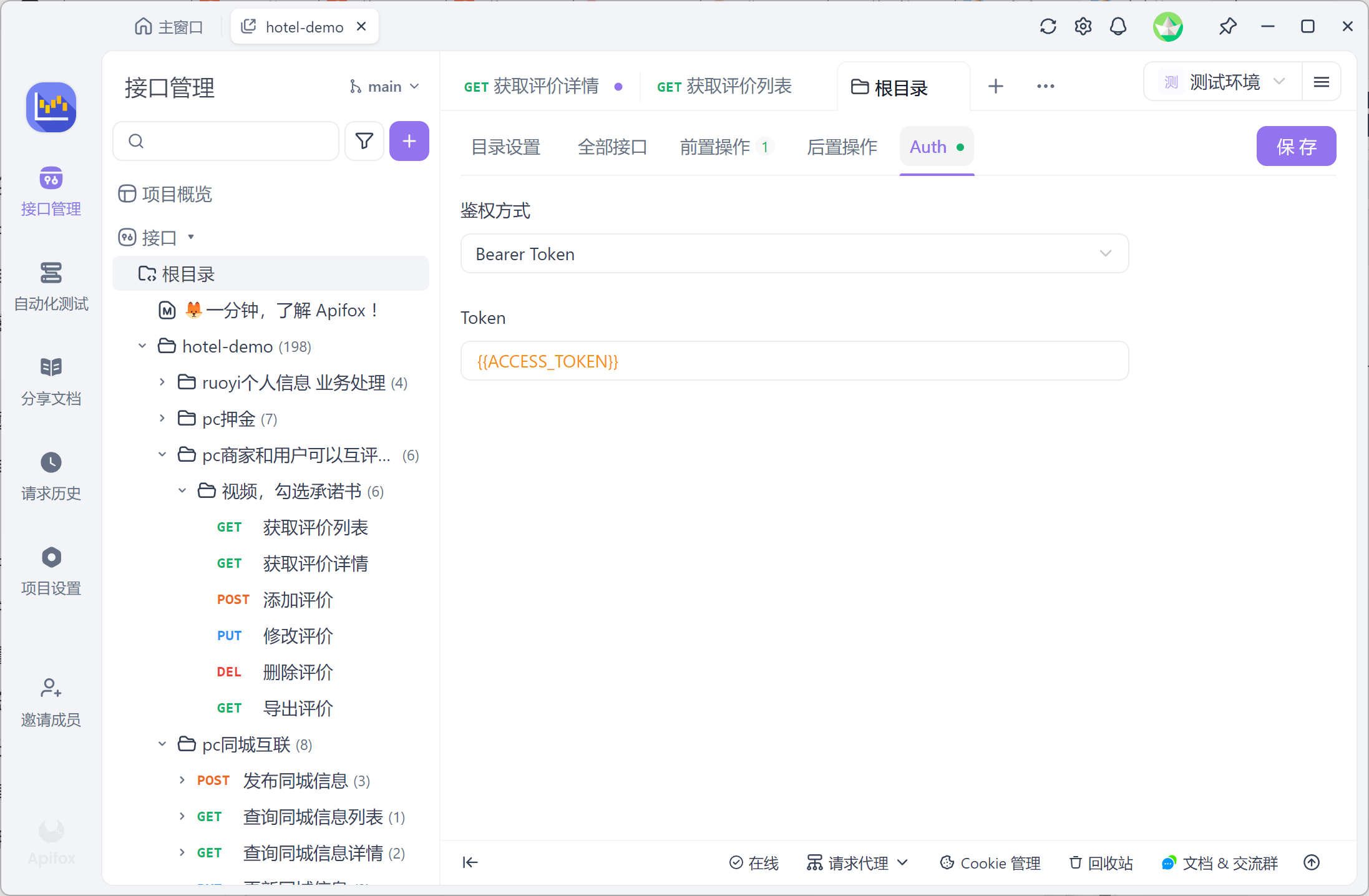Expand the pc押金 folder
This screenshot has height=896, width=1369.
point(162,419)
